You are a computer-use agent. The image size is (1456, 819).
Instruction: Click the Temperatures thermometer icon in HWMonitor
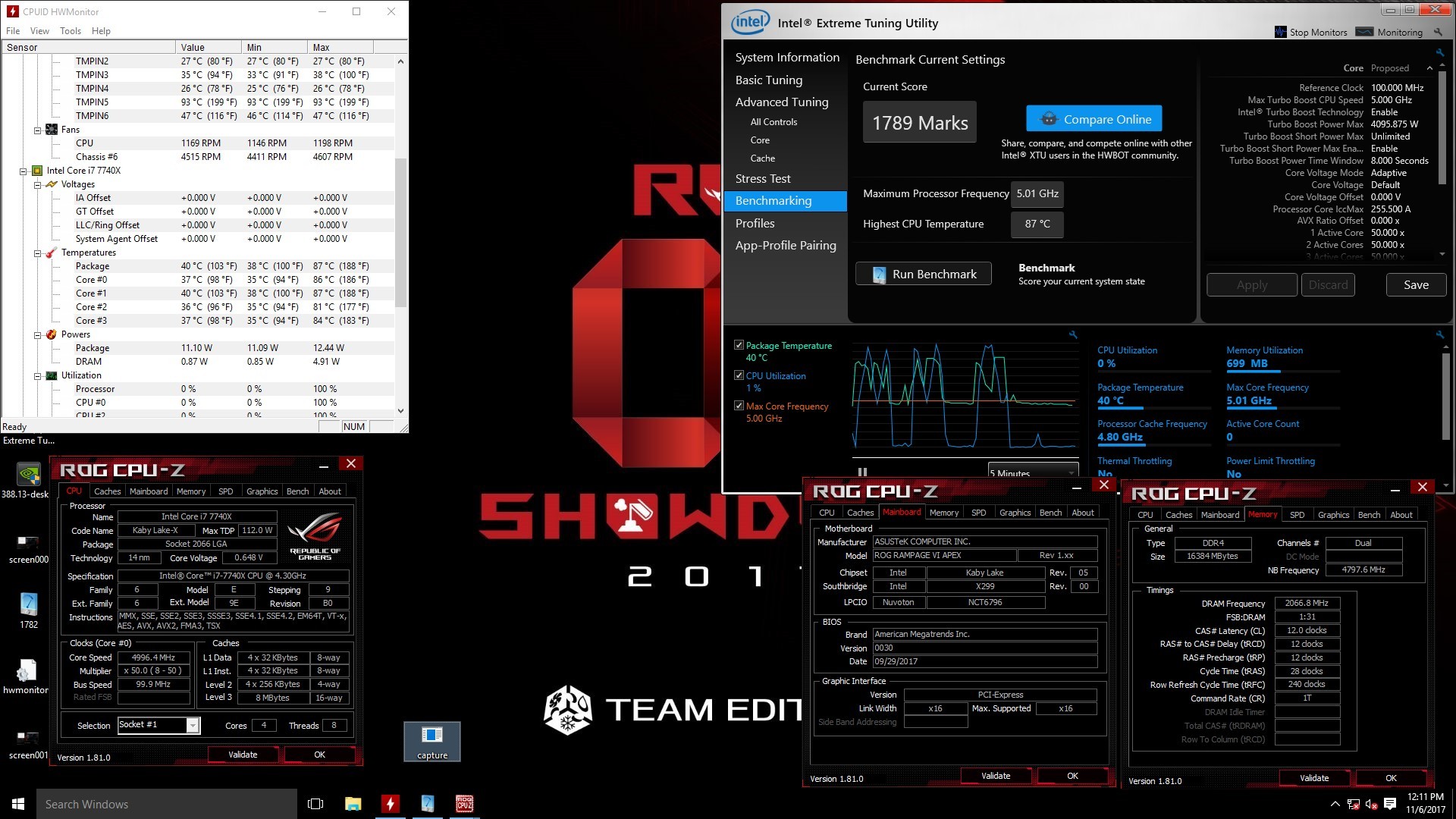tap(52, 253)
